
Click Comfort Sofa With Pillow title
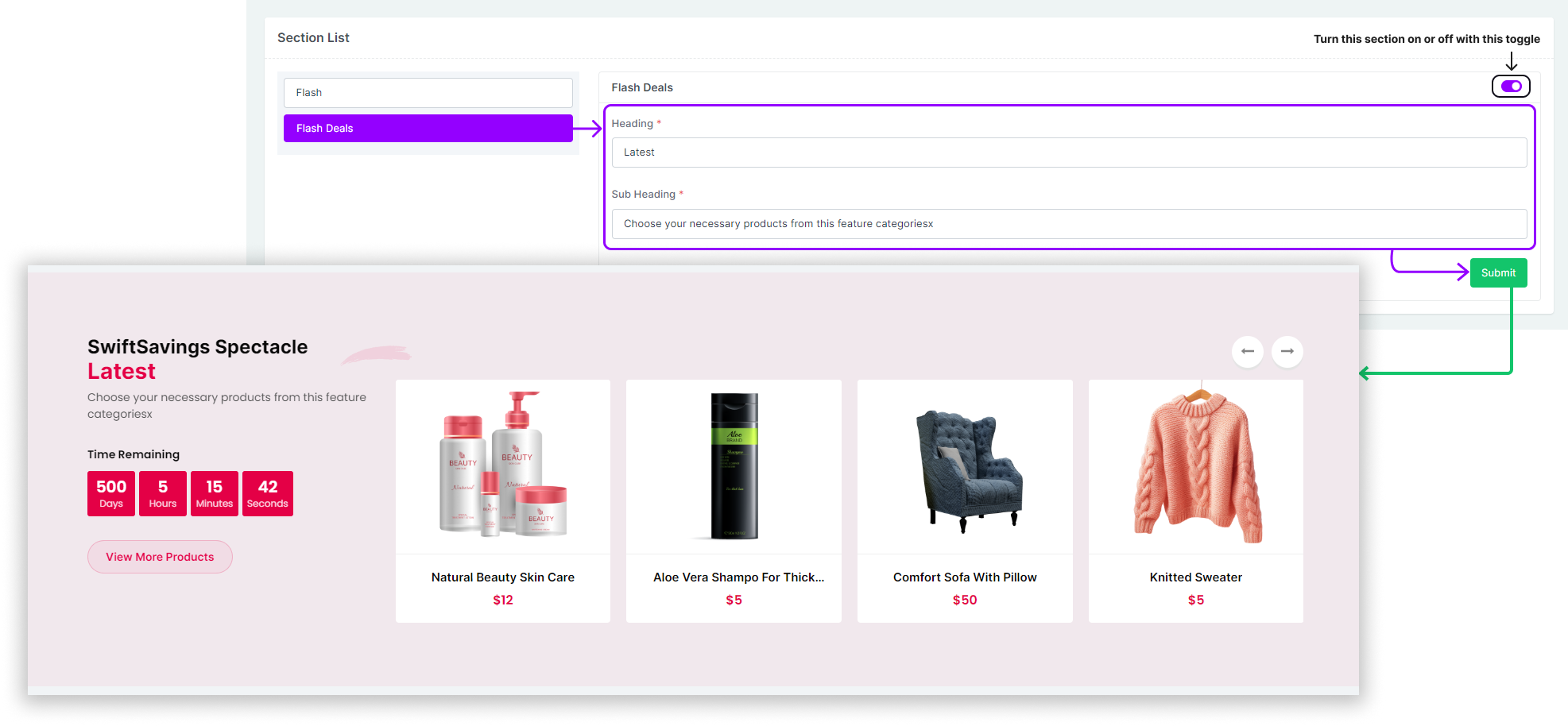point(965,577)
